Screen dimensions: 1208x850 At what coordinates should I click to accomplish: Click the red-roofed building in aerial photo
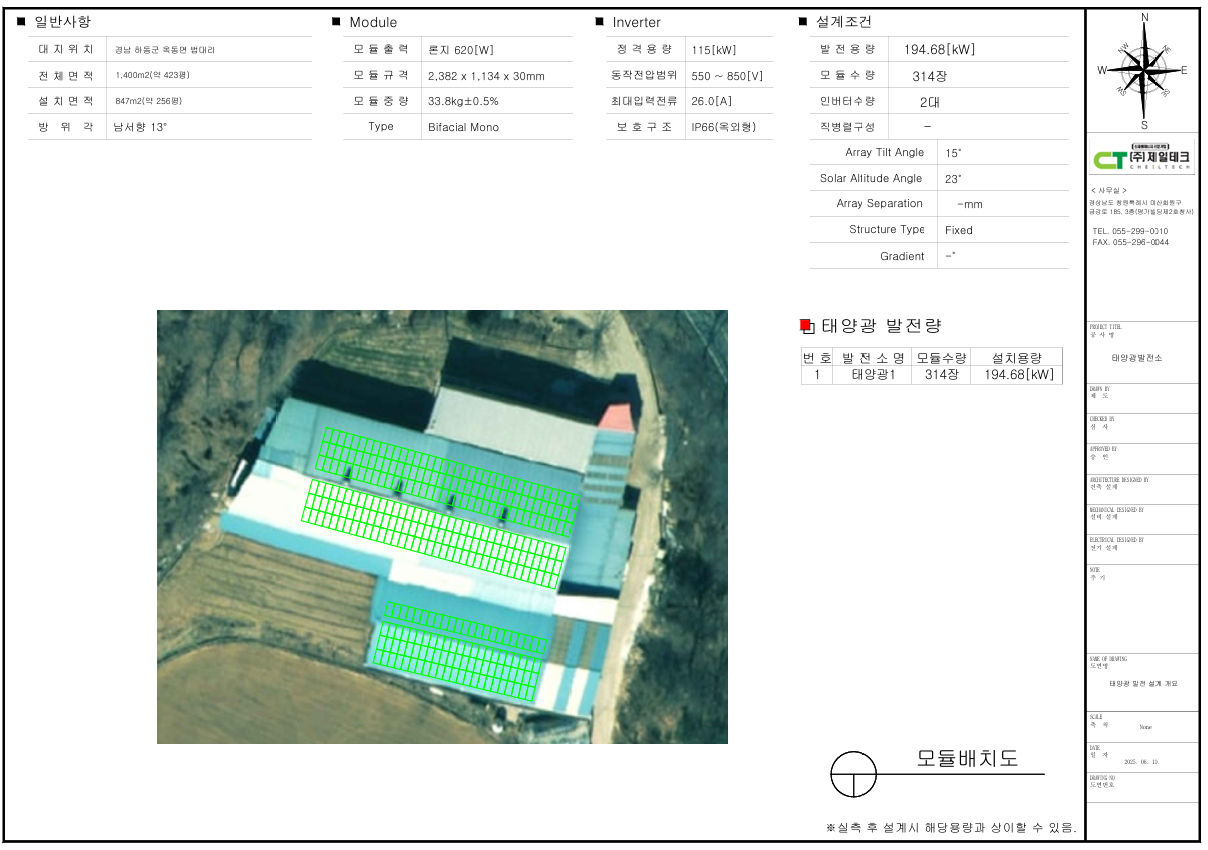click(x=617, y=417)
